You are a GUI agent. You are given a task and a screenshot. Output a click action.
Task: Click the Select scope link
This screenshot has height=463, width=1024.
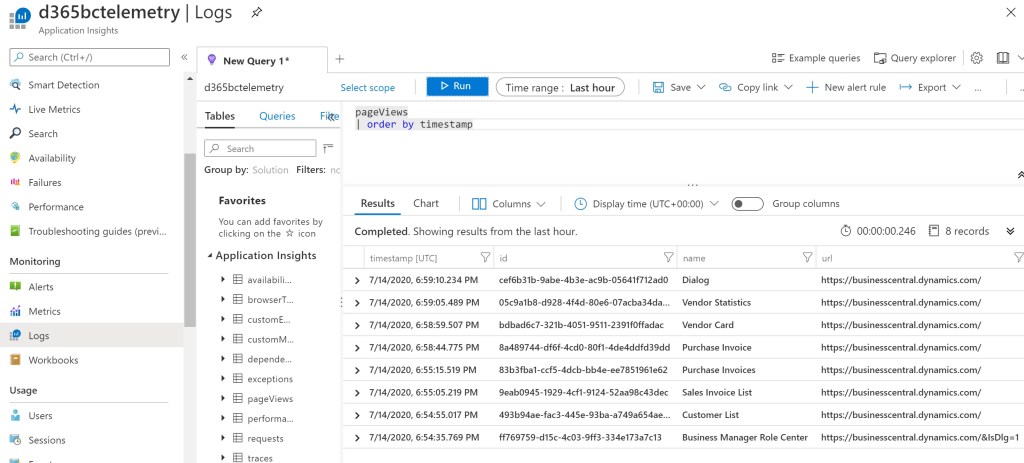click(x=367, y=88)
